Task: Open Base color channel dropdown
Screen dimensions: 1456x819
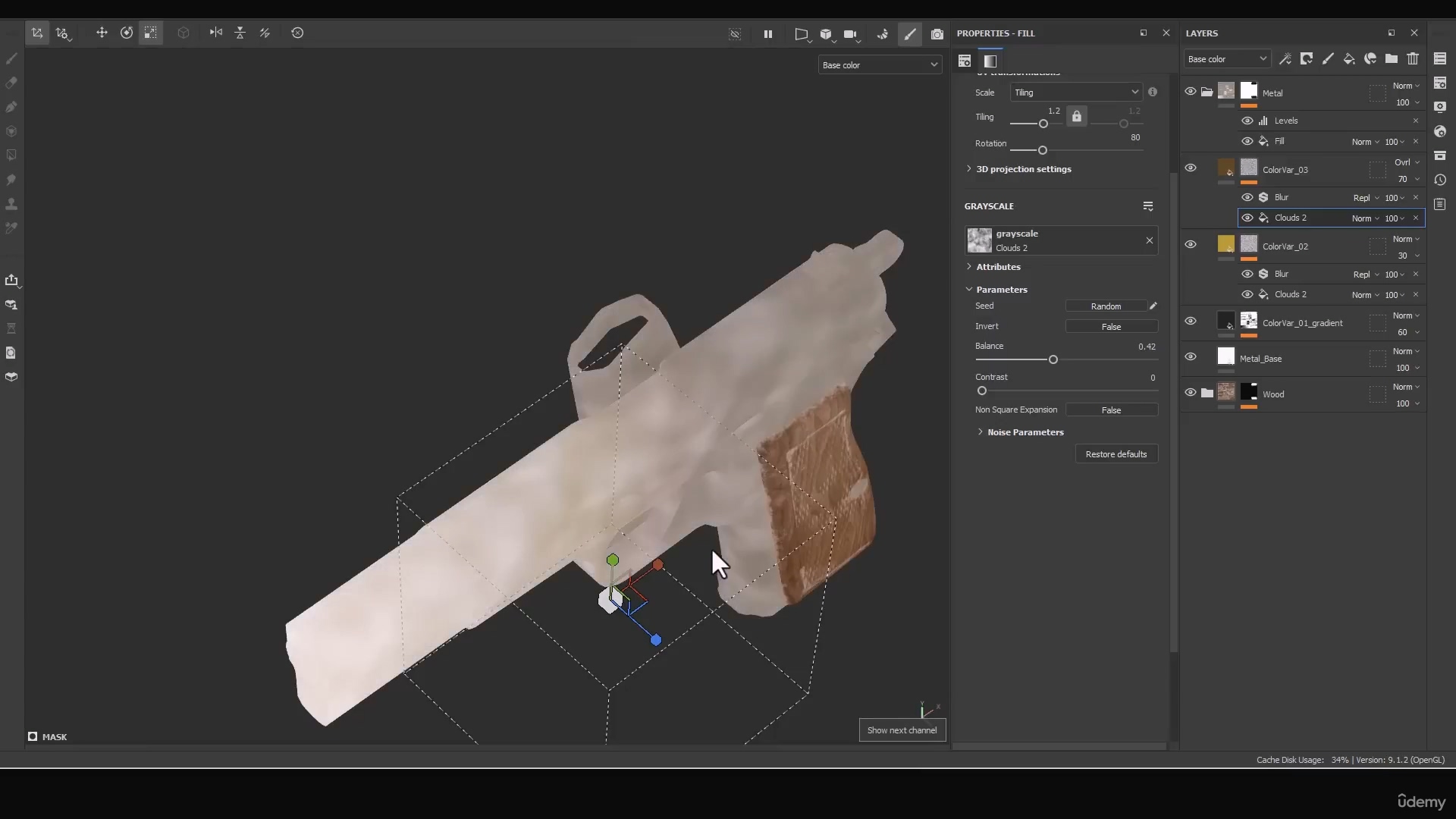Action: [878, 64]
